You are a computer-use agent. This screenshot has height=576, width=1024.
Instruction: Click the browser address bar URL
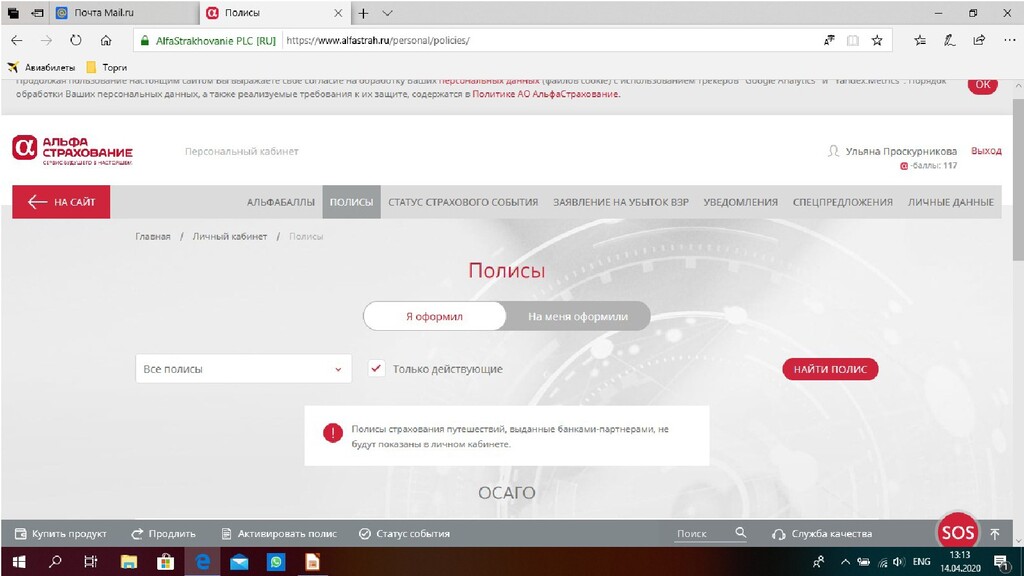pyautogui.click(x=378, y=40)
